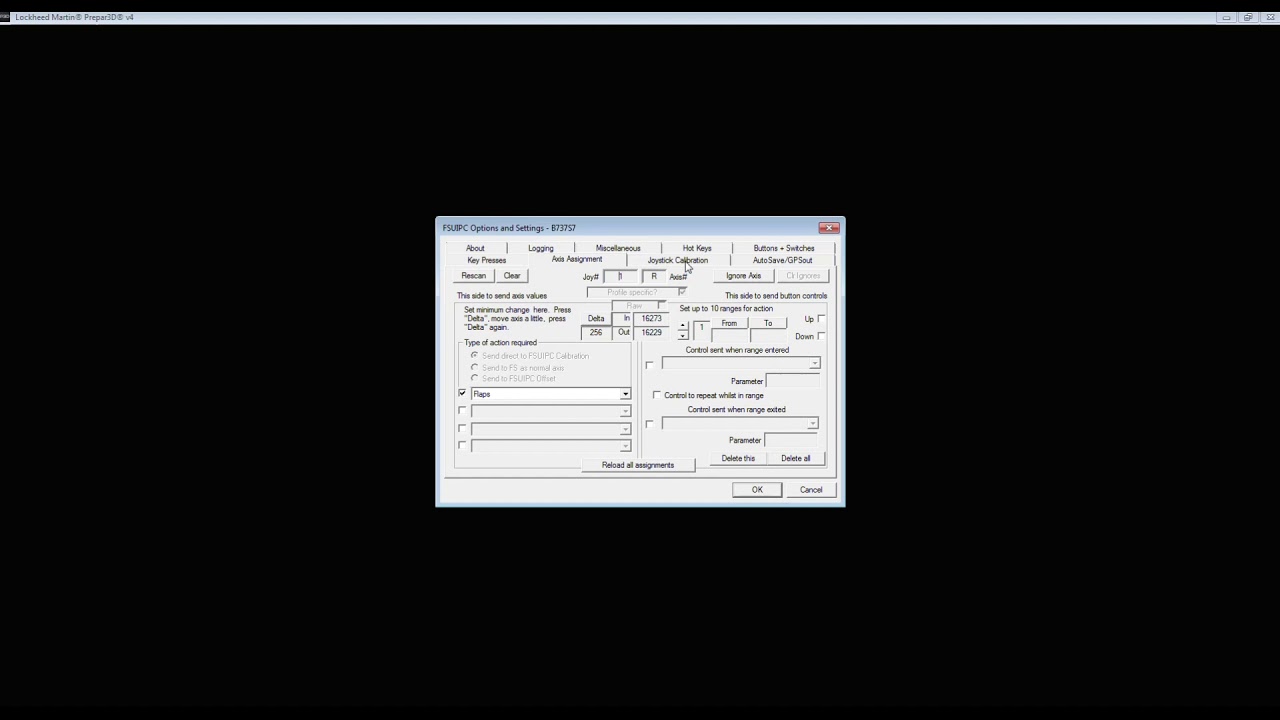Image resolution: width=1280 pixels, height=720 pixels.
Task: Minimize the Prepar3D main window
Action: pos(1226,17)
